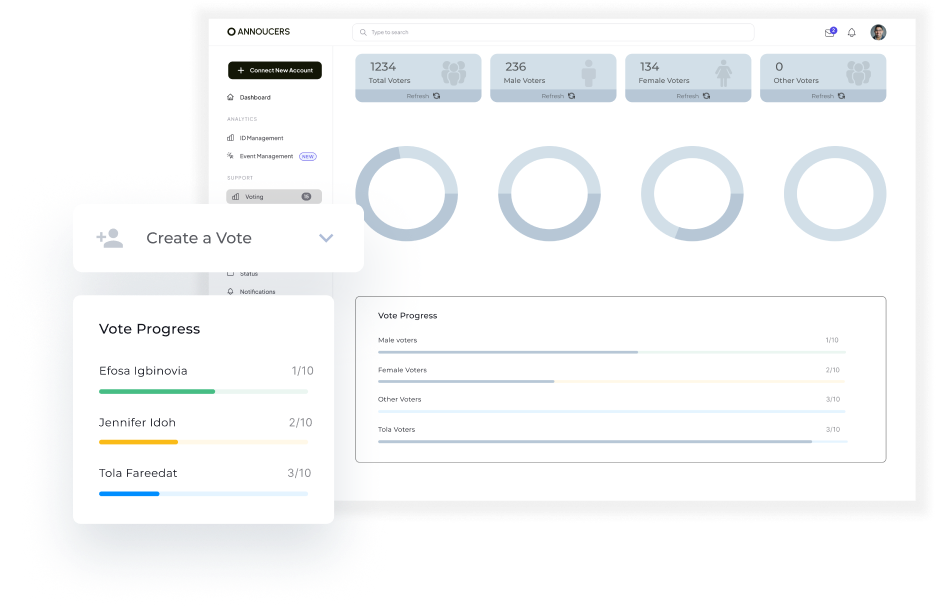The image size is (937, 608).
Task: Click the refresh icon under Male Voters
Action: pyautogui.click(x=571, y=96)
